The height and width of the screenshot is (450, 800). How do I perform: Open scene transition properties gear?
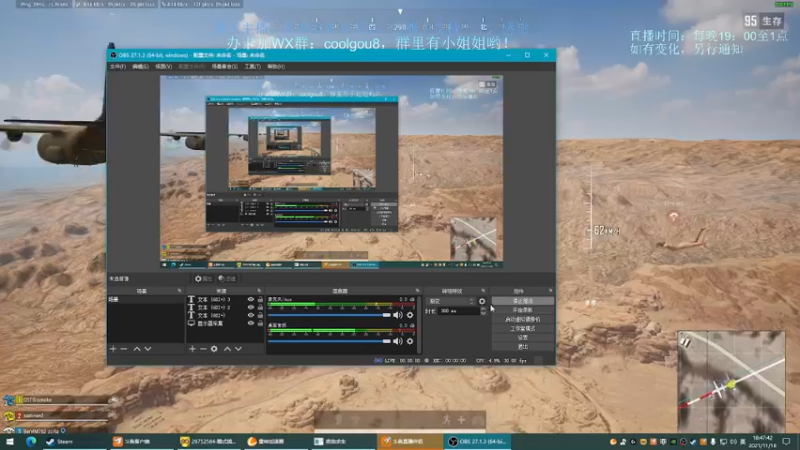pyautogui.click(x=482, y=302)
